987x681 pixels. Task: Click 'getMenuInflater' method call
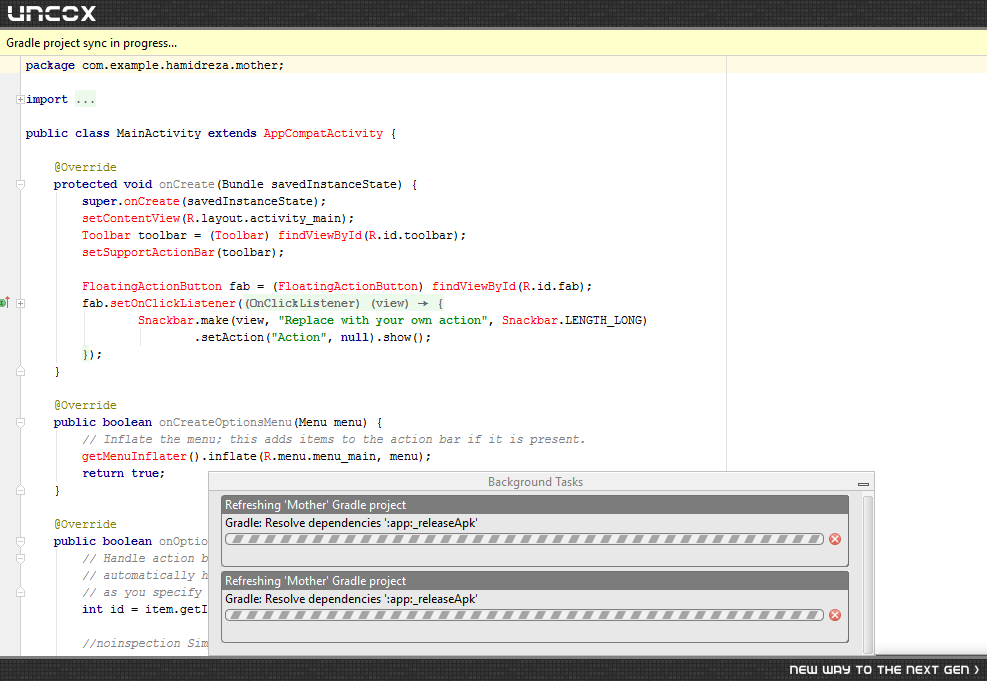pos(134,456)
